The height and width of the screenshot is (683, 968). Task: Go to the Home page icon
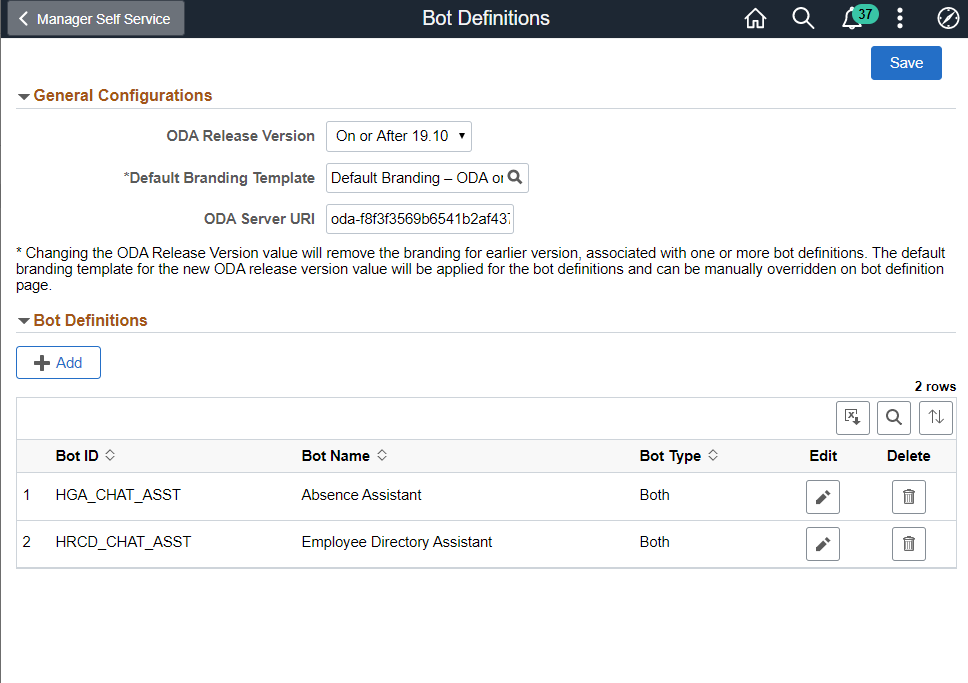click(x=755, y=19)
